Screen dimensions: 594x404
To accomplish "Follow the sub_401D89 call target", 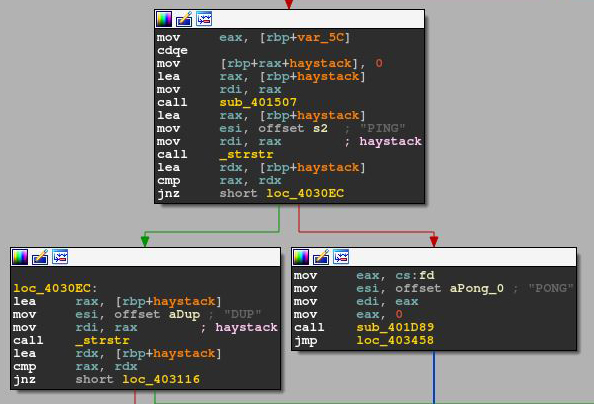I will [x=395, y=327].
